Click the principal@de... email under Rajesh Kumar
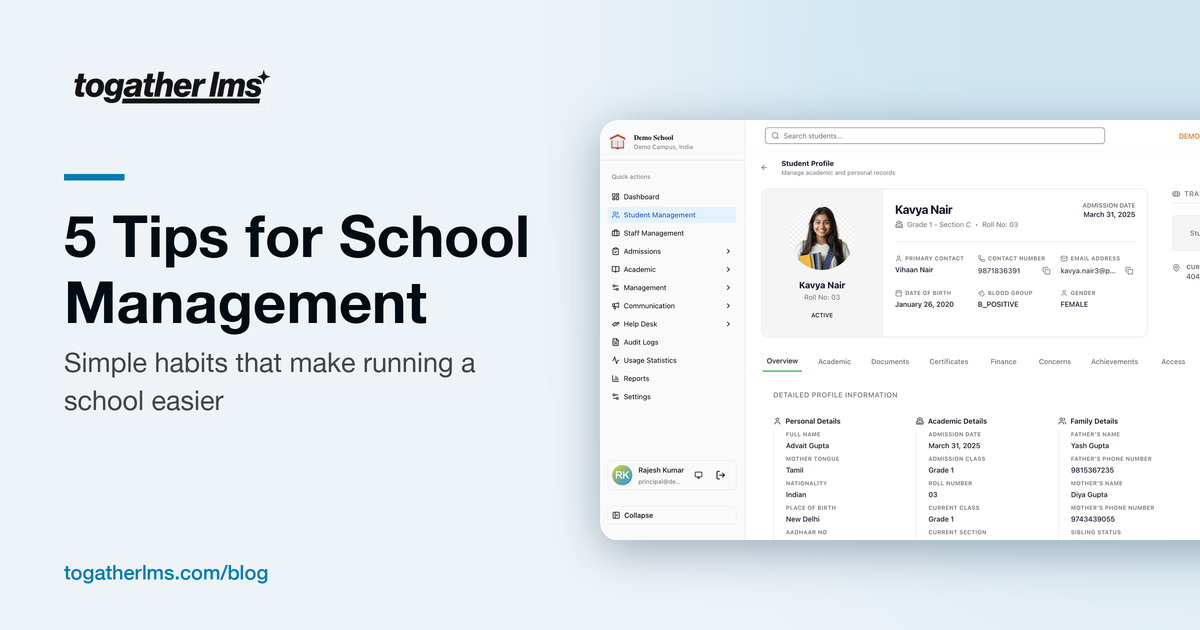Screen dimensions: 1200x630 (x=659, y=481)
